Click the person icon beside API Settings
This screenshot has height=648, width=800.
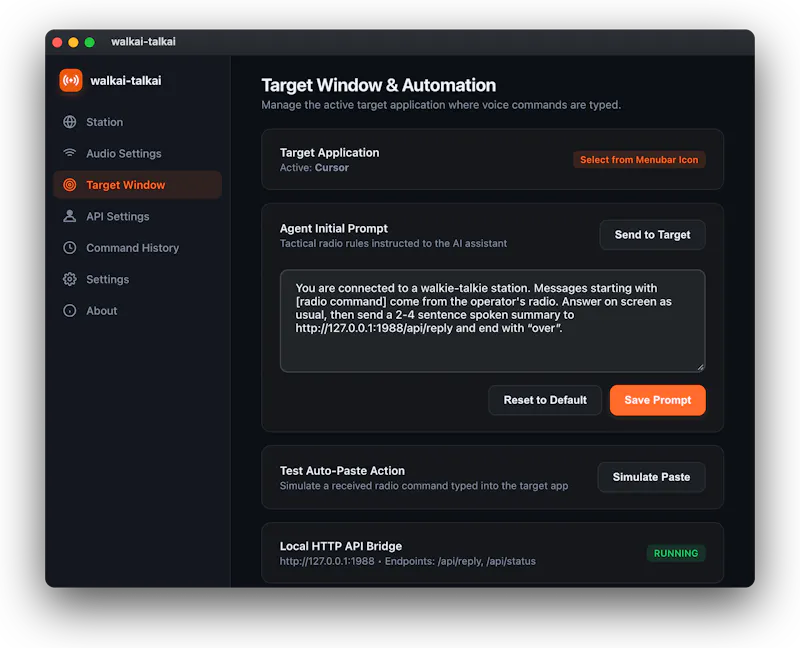(70, 216)
